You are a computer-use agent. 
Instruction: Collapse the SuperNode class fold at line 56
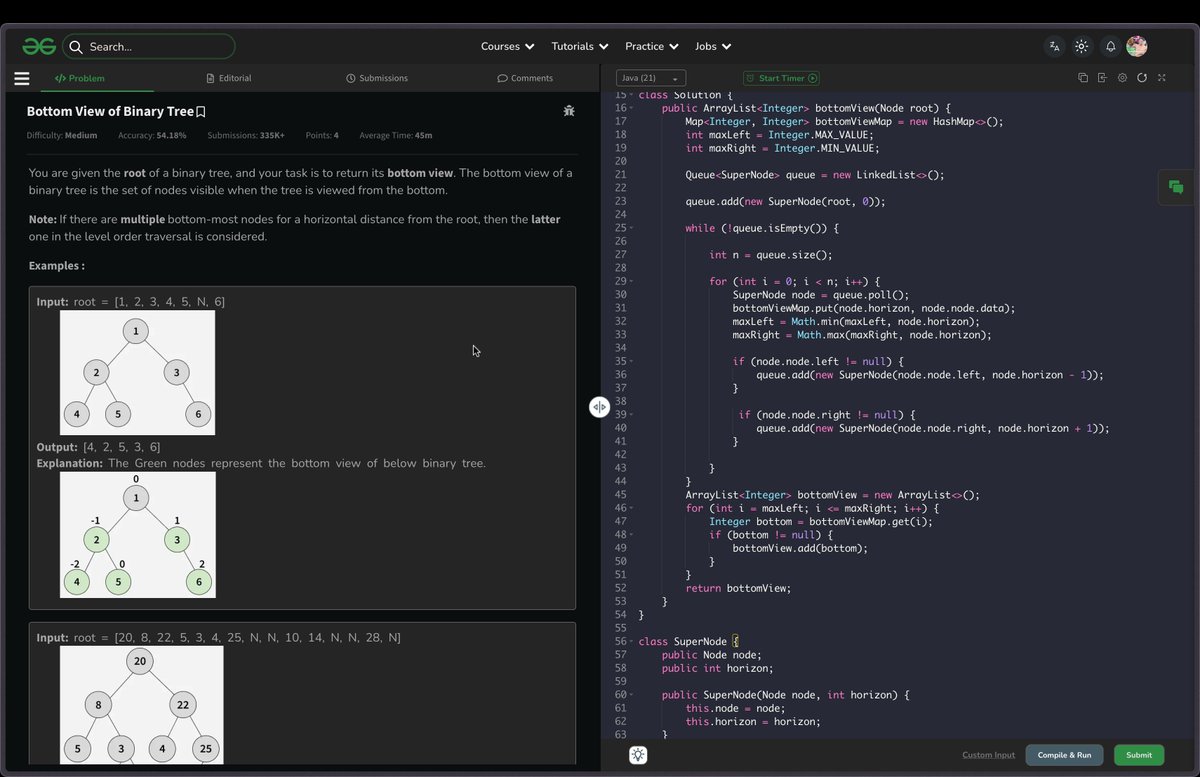(x=631, y=642)
